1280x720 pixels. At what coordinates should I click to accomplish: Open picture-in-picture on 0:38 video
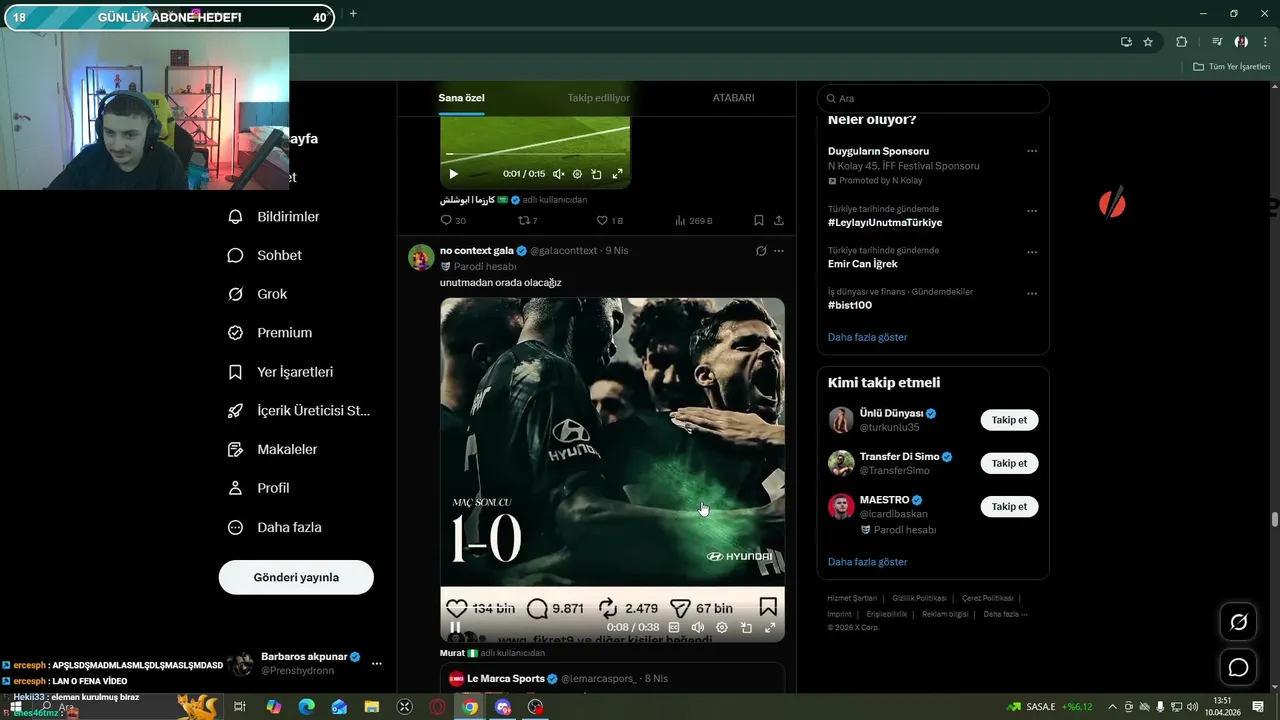pyautogui.click(x=746, y=628)
